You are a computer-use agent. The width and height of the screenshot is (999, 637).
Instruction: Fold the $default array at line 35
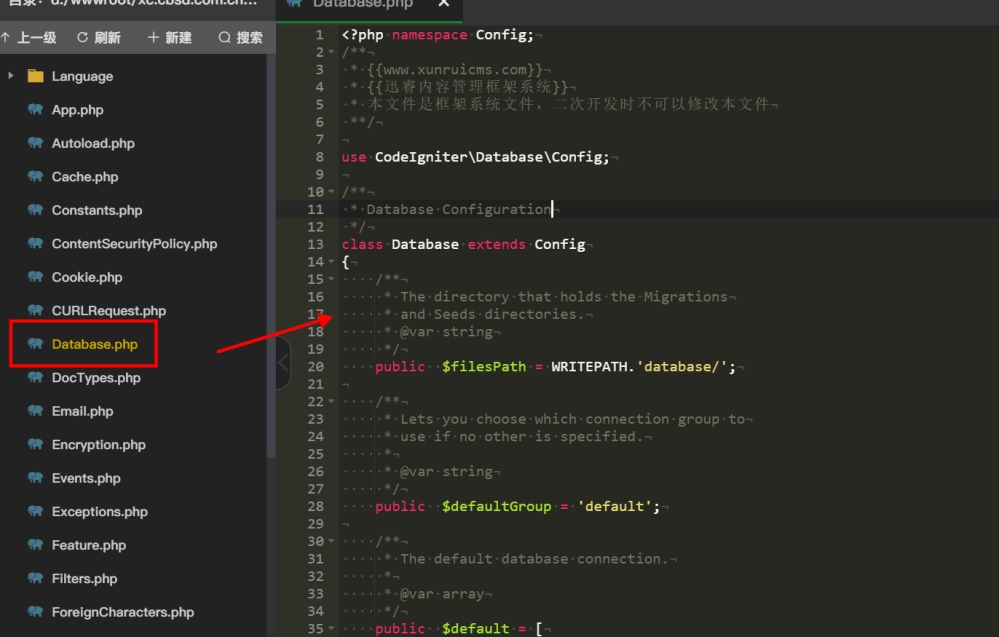coord(331,629)
